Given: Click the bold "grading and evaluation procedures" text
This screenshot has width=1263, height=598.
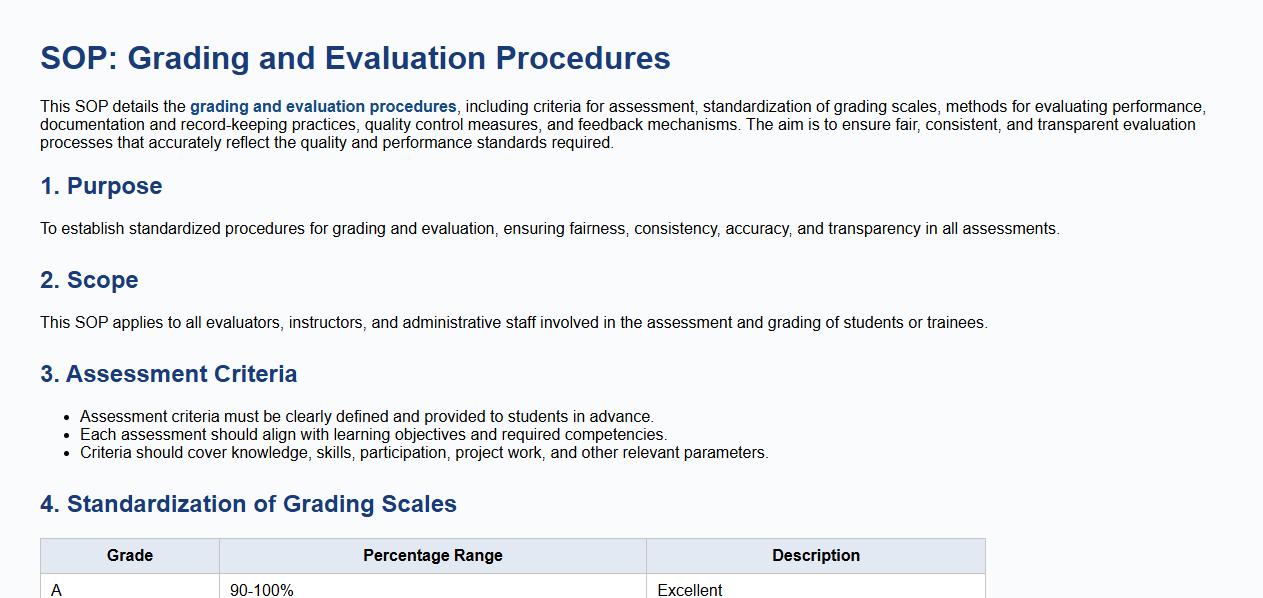Looking at the screenshot, I should coord(323,107).
